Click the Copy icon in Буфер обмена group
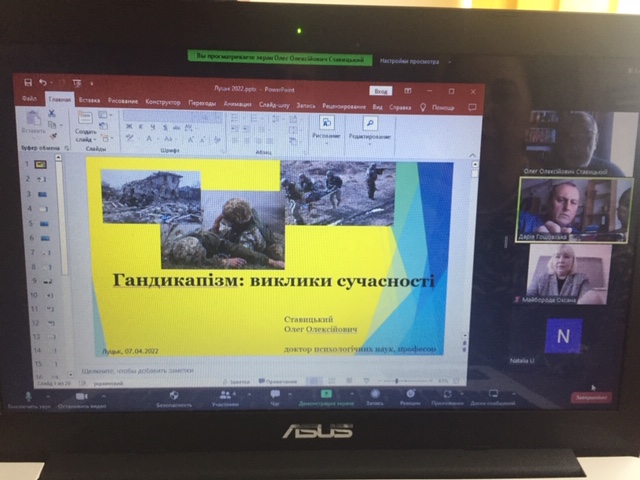Screen dimensions: 640x480 52,124
